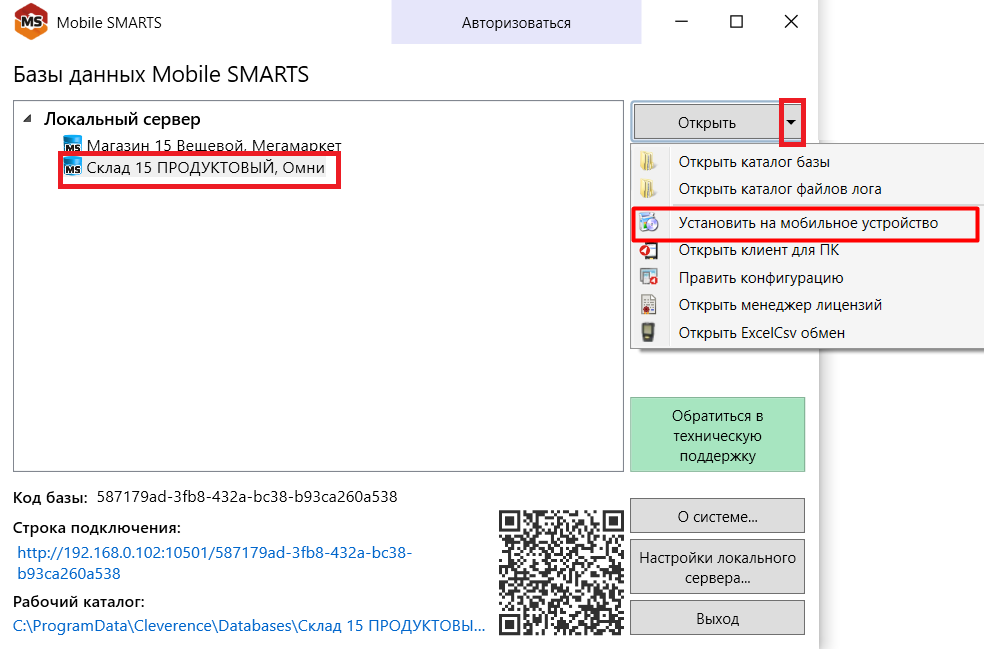Open Настройки локального сервера...
Image resolution: width=984 pixels, height=649 pixels.
(717, 567)
